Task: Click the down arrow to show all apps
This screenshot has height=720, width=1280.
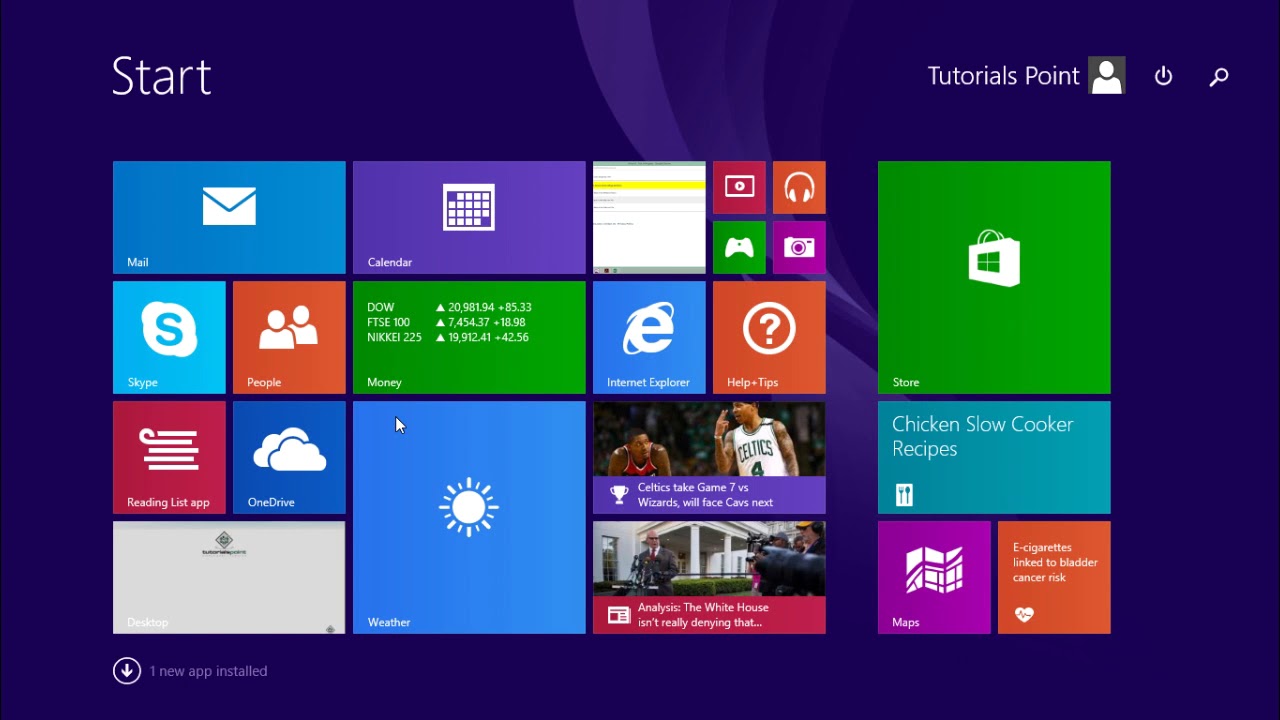Action: (x=127, y=671)
